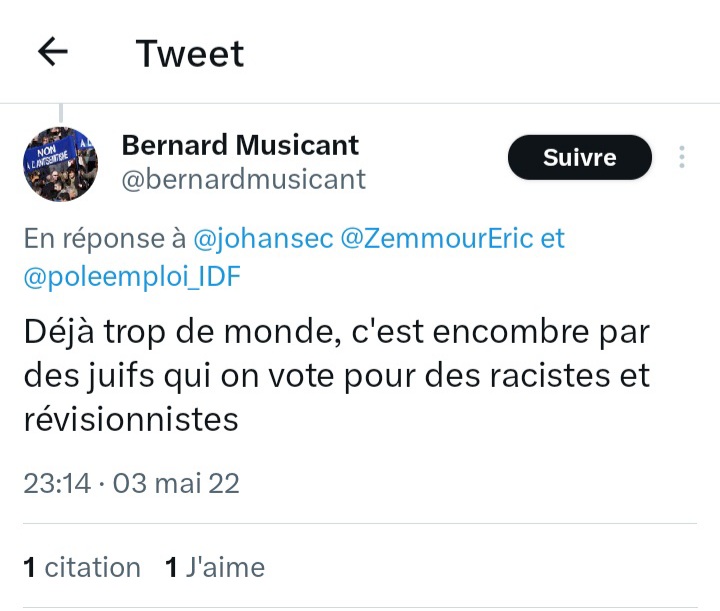
Task: Click the tweet's last line of text
Action: click(131, 419)
